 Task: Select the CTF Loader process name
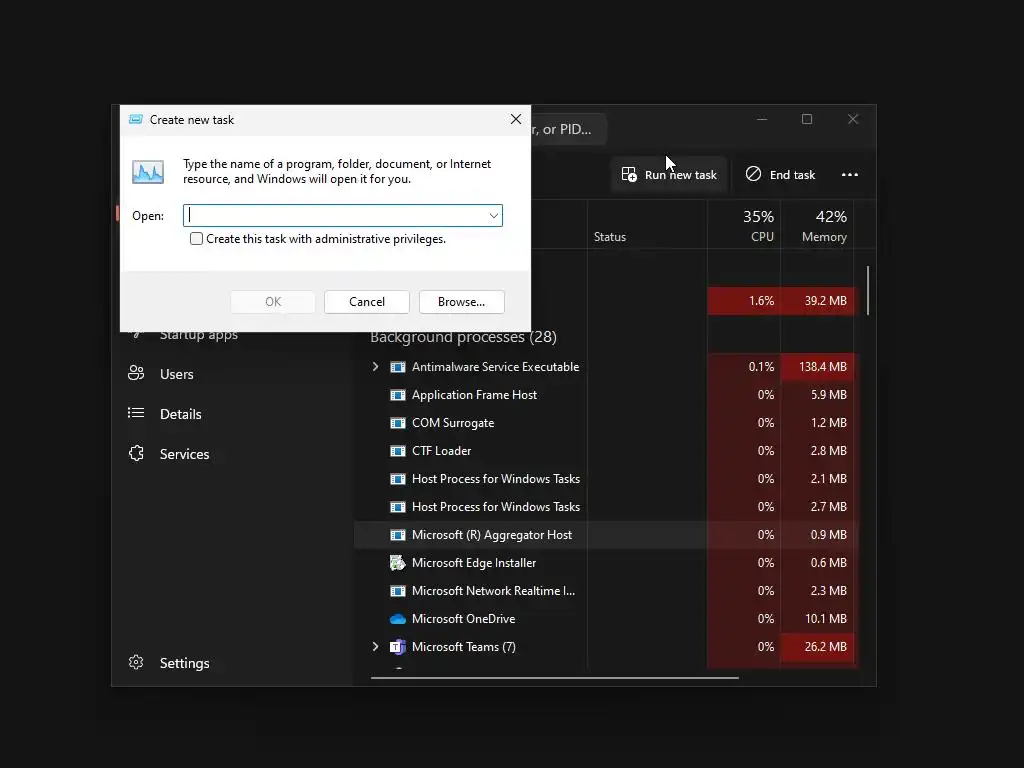441,451
